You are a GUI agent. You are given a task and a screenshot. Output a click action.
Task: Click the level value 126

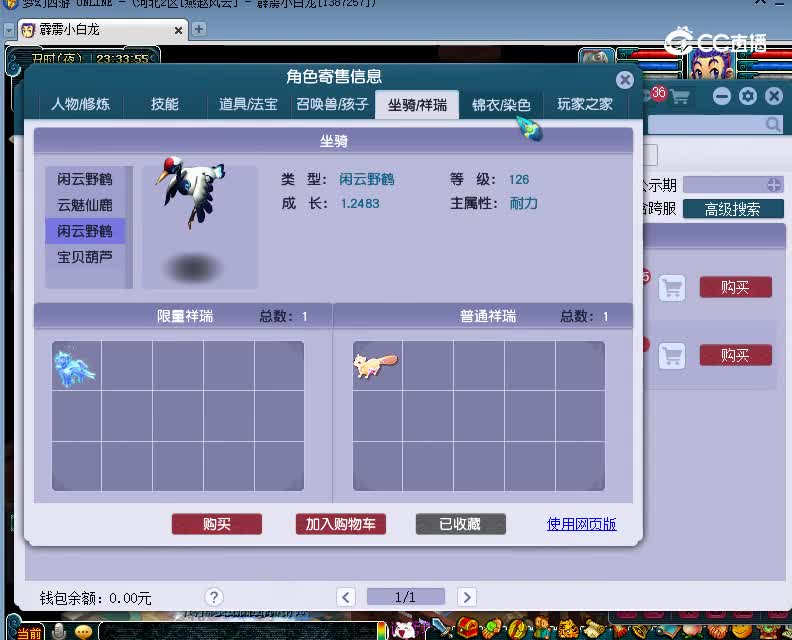(x=519, y=179)
